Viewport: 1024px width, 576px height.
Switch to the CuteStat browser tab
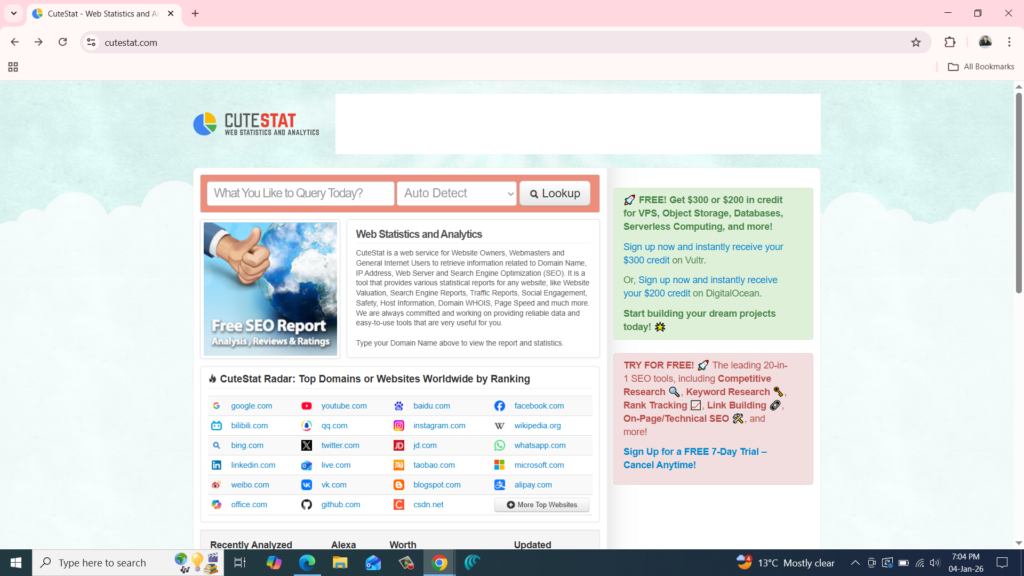(x=90, y=14)
